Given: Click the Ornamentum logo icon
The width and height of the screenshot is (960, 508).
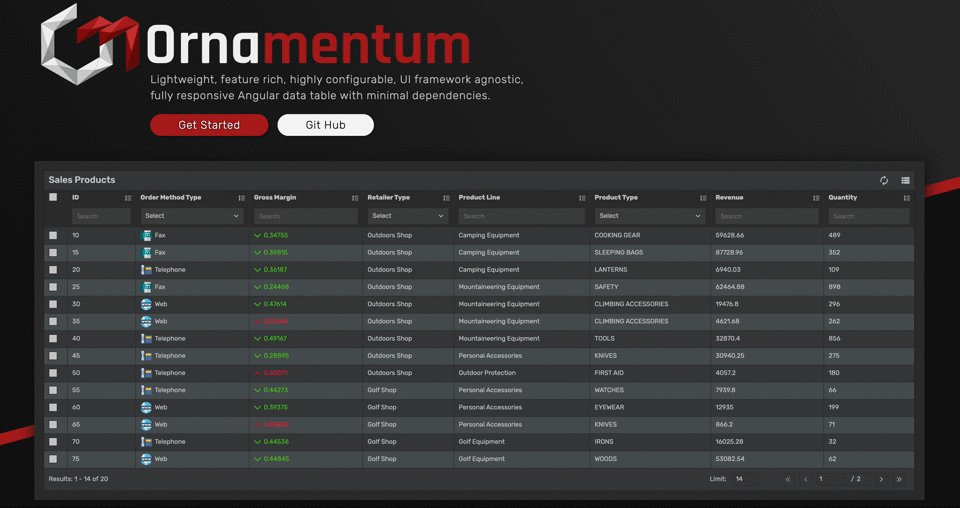Looking at the screenshot, I should [x=90, y=44].
